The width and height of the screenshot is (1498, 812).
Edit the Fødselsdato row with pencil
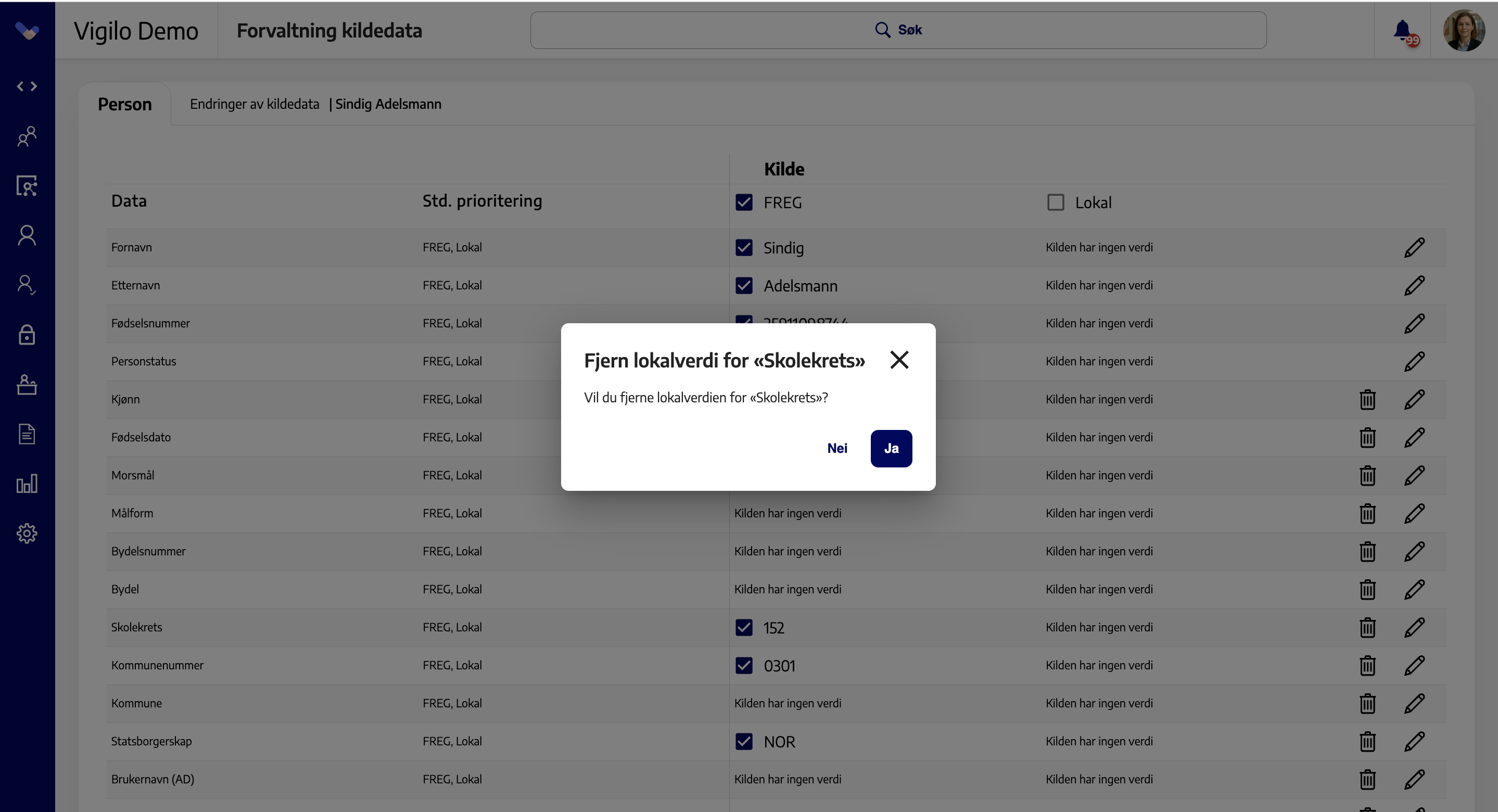1414,437
